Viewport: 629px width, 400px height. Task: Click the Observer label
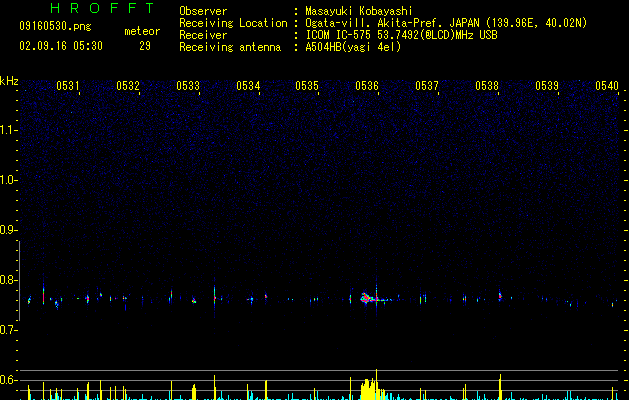point(203,11)
